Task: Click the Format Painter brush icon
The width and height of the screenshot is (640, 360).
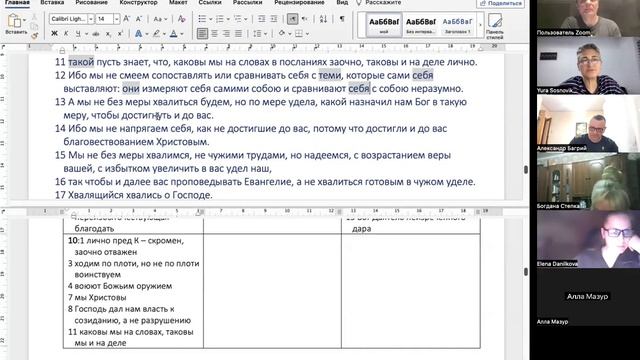Action: (35, 36)
